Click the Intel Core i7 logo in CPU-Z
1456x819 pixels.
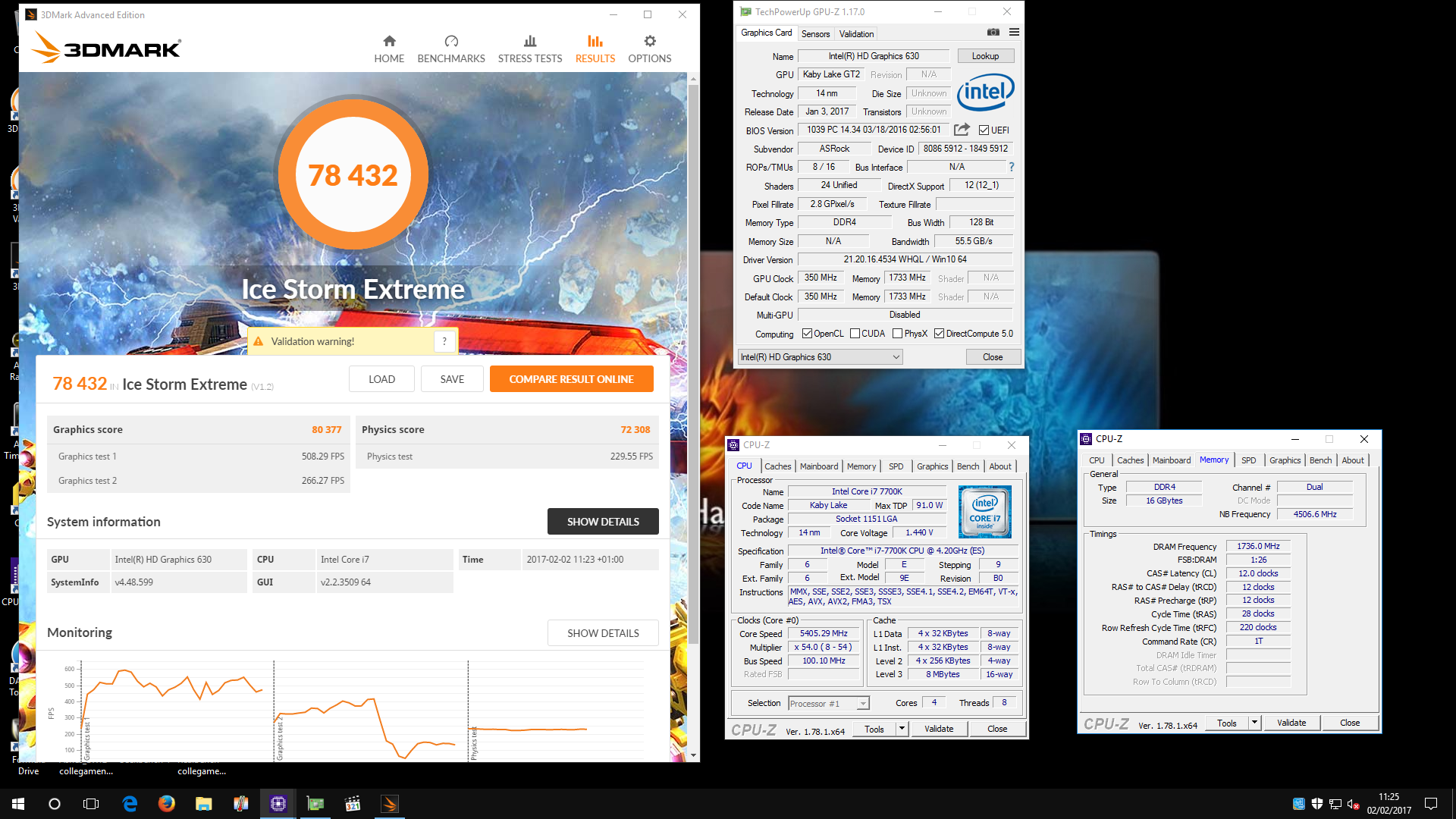point(984,512)
